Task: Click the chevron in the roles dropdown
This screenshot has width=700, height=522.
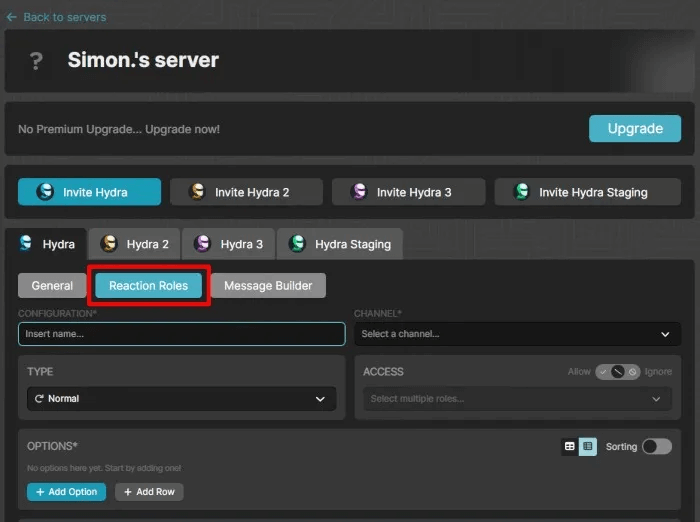Action: pyautogui.click(x=656, y=399)
